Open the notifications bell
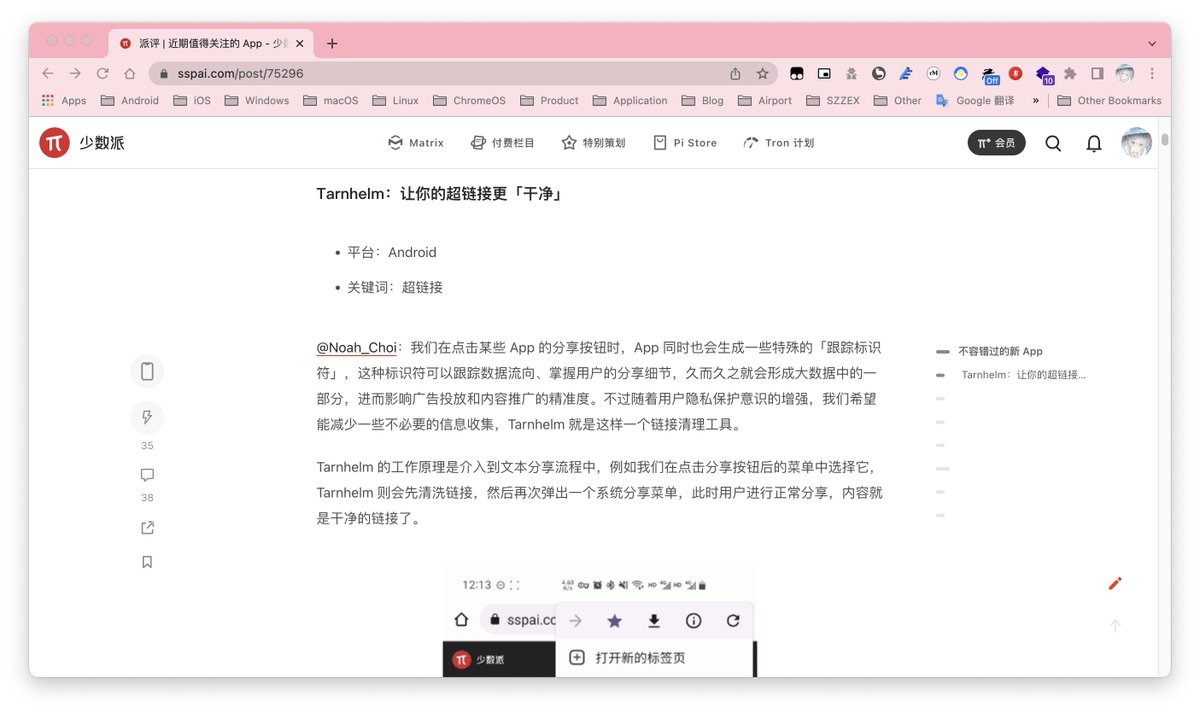 (1094, 143)
